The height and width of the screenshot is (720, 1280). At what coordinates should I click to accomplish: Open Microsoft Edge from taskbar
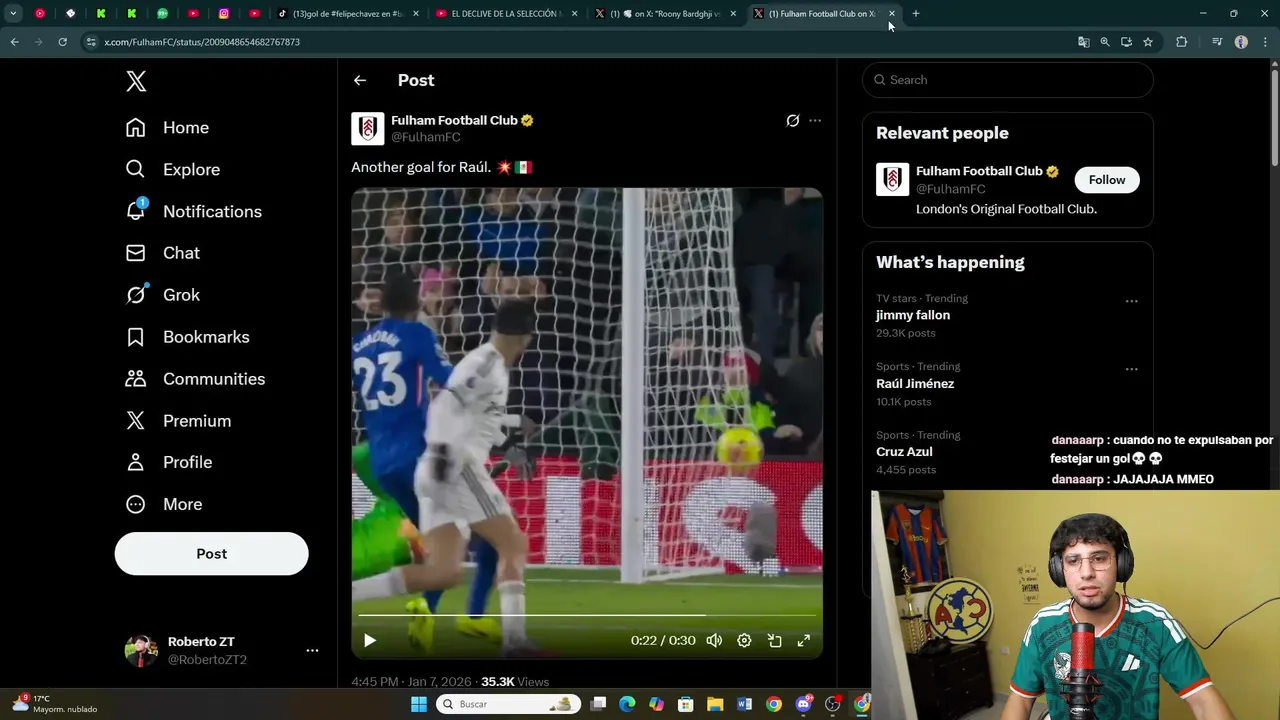pos(627,704)
